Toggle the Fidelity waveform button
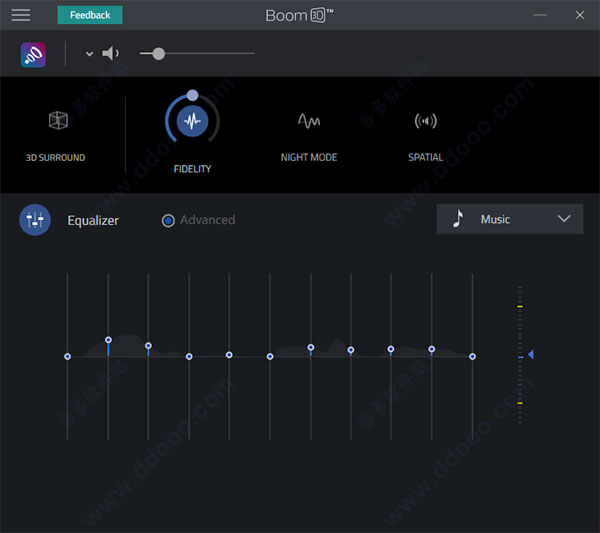 192,121
